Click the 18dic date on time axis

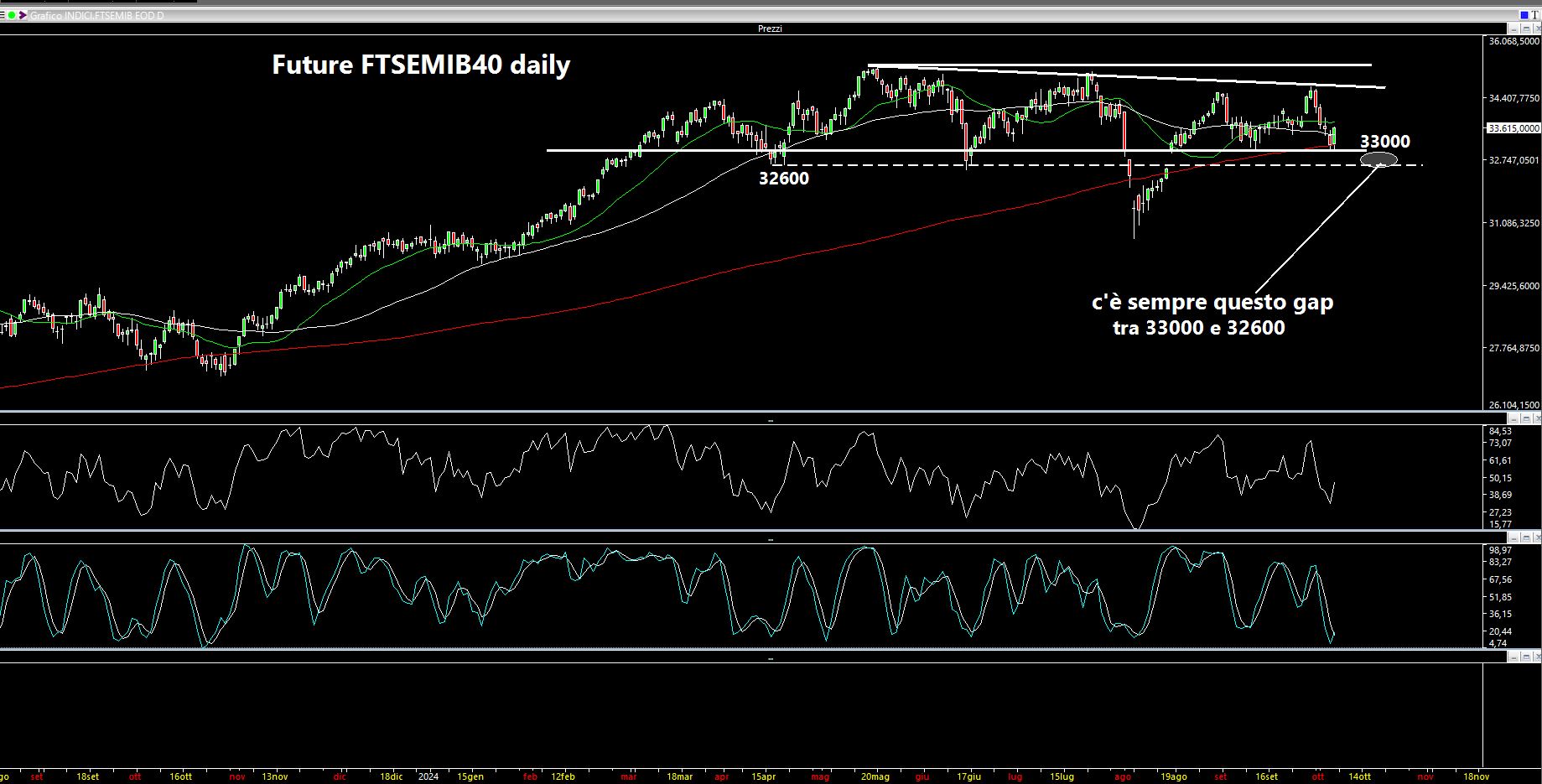pyautogui.click(x=392, y=776)
